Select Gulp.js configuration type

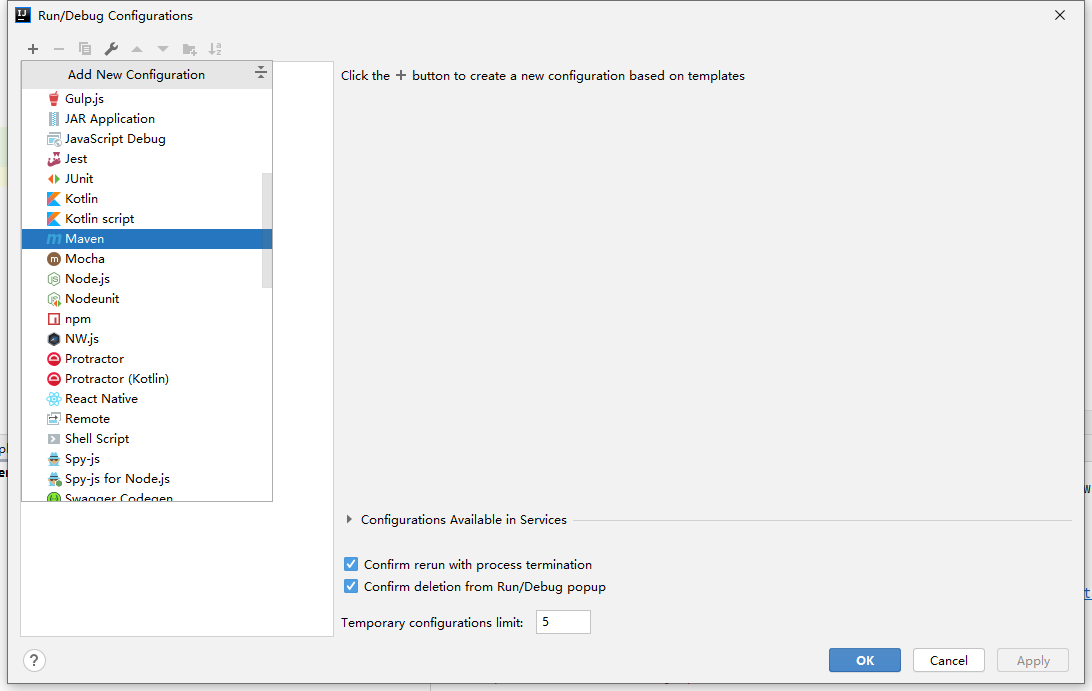click(147, 98)
